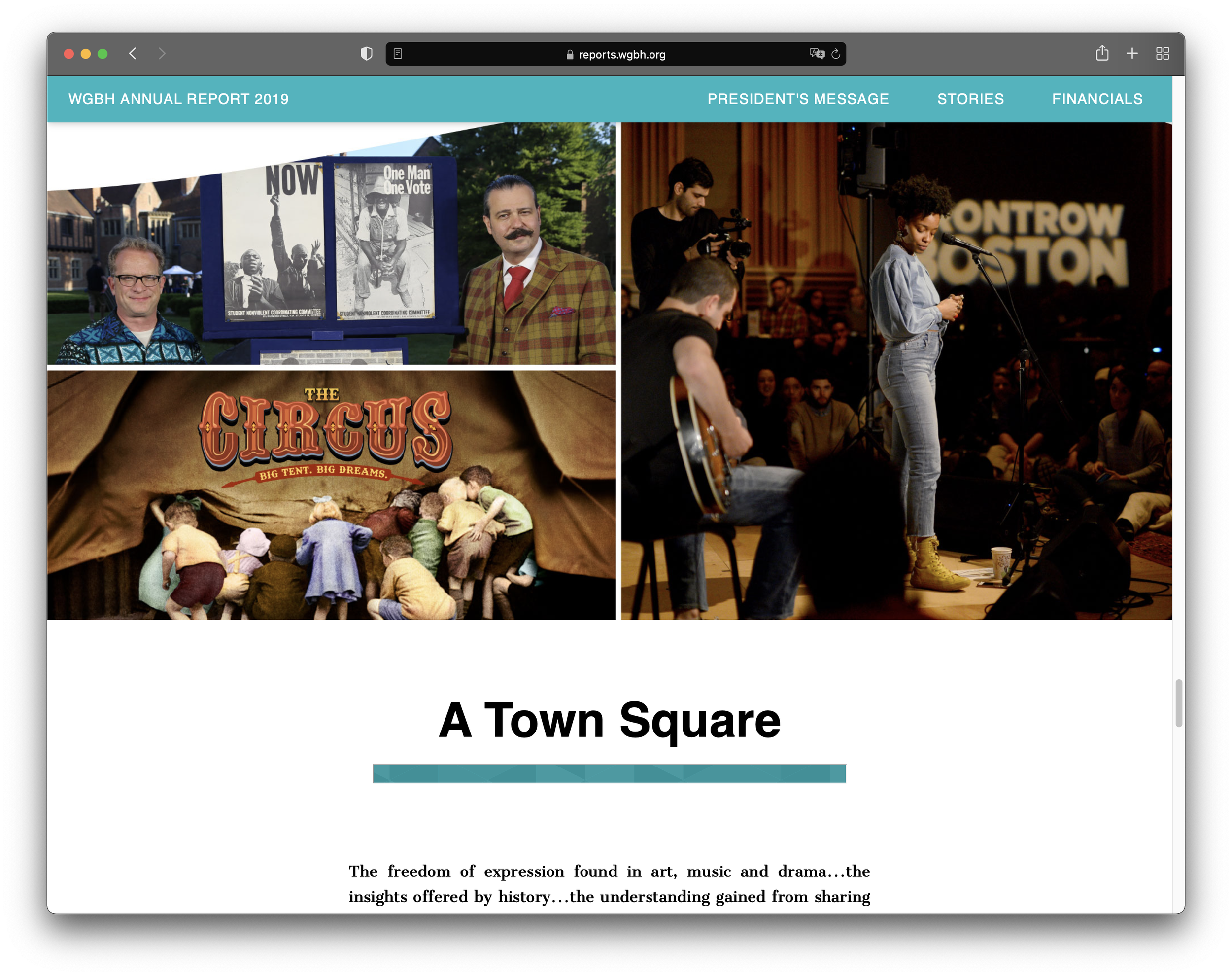This screenshot has height=976, width=1232.
Task: Open the President's Message nav item
Action: point(798,99)
